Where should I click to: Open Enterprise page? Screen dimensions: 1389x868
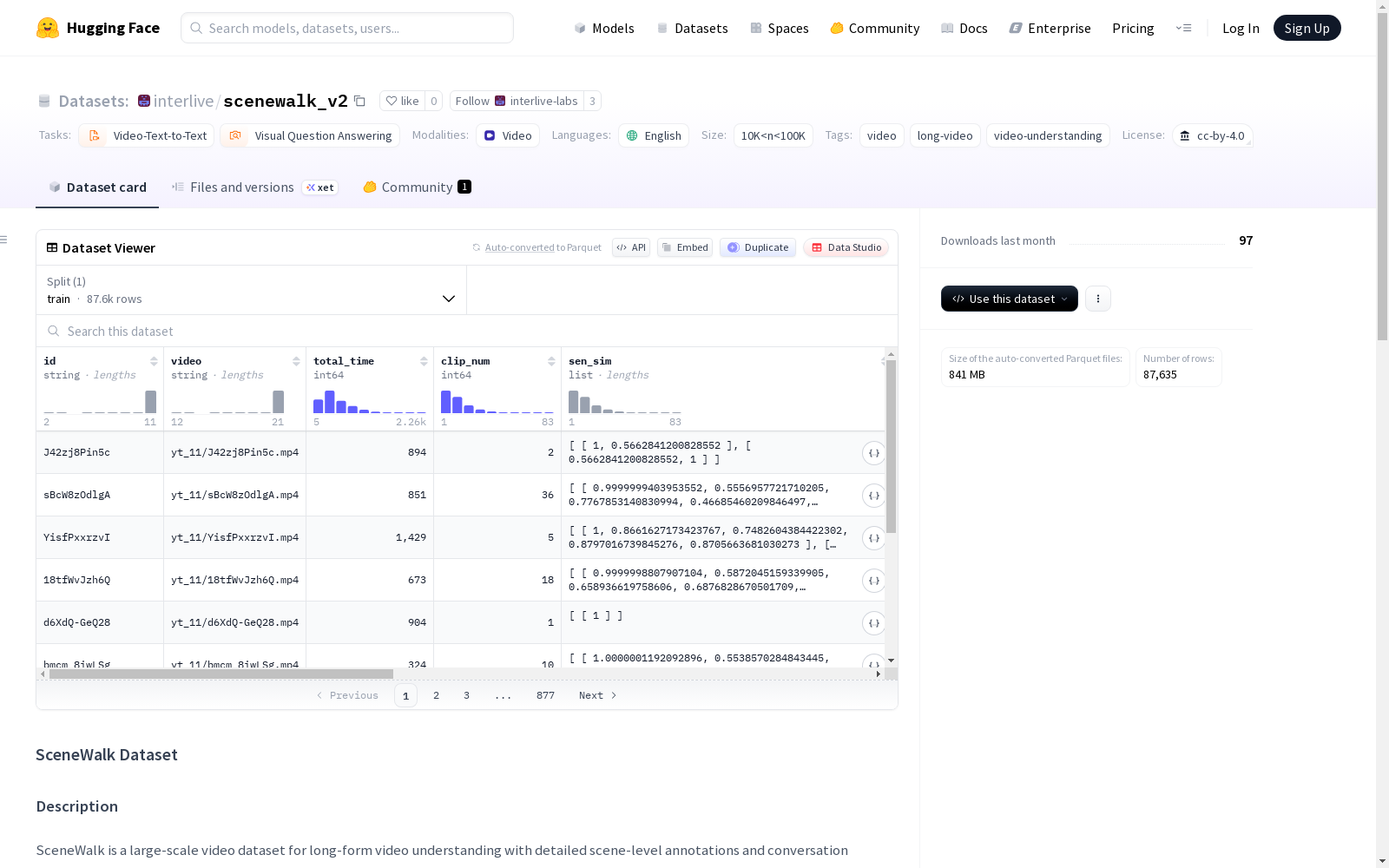pyautogui.click(x=1050, y=28)
